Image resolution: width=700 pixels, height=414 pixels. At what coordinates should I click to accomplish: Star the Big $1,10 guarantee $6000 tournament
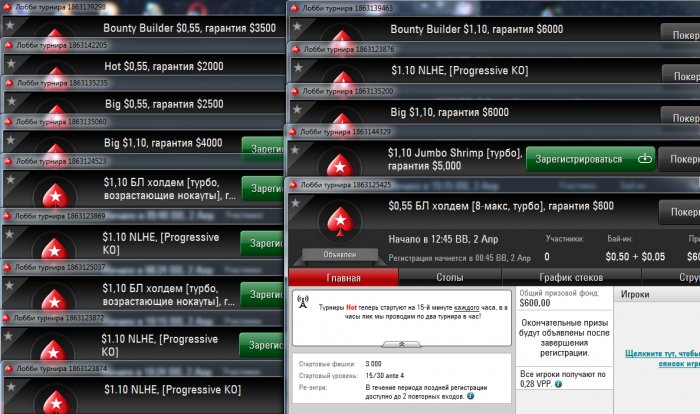click(x=297, y=109)
